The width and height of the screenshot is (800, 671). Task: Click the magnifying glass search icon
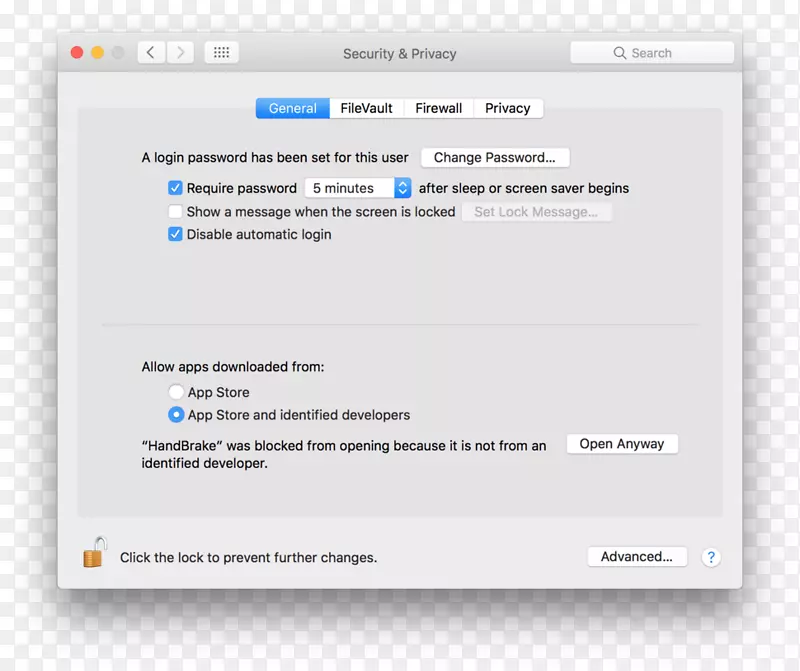click(x=620, y=53)
